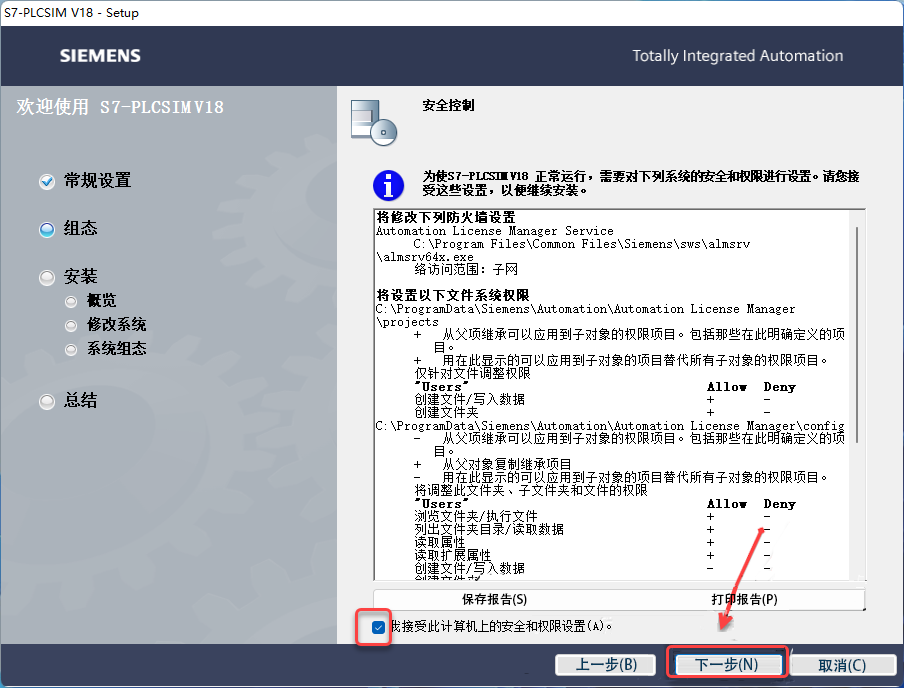Click the blue information icon
The height and width of the screenshot is (688, 904).
click(388, 186)
